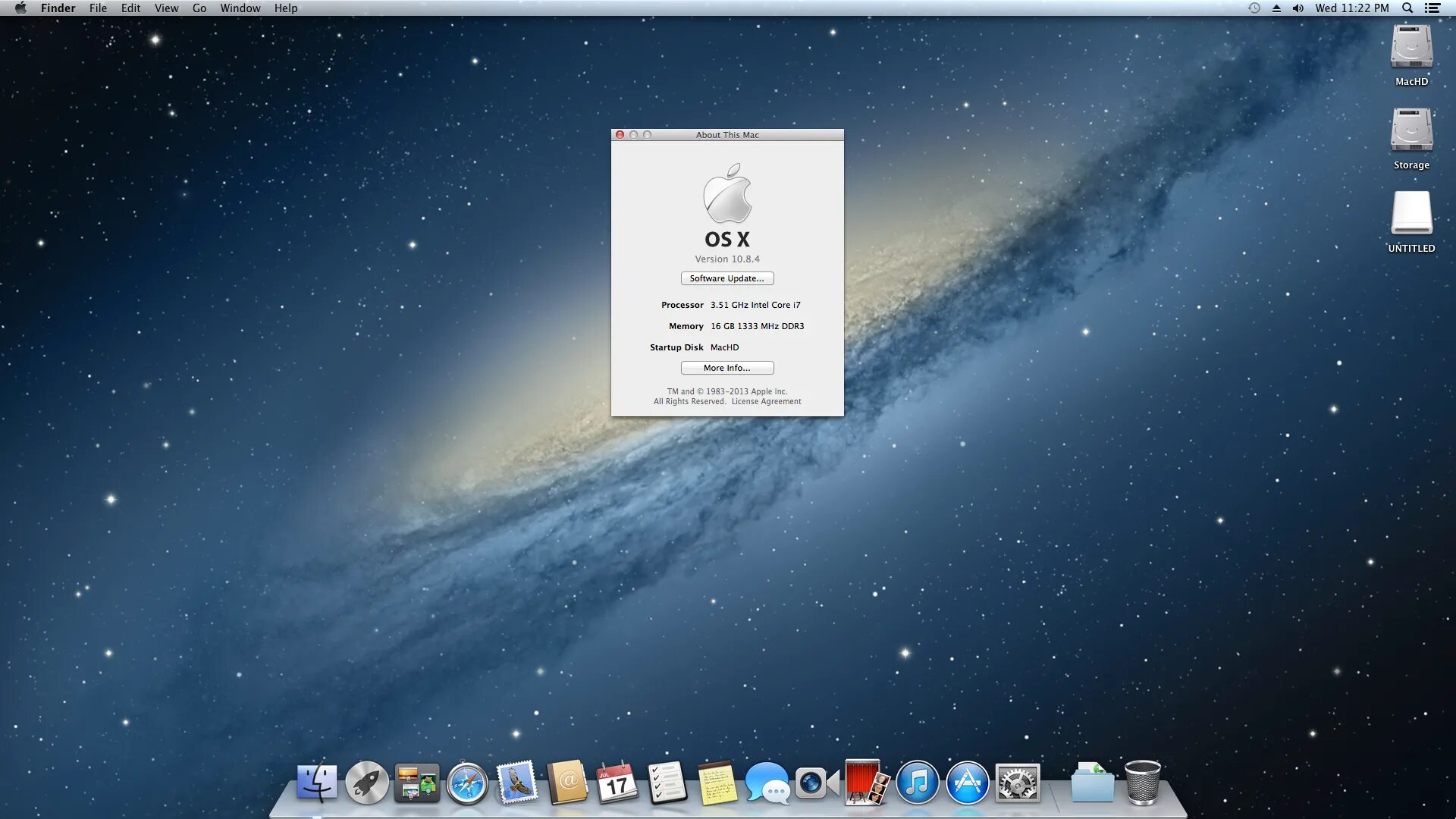Open the App Store dock icon
Image resolution: width=1456 pixels, height=819 pixels.
[967, 783]
